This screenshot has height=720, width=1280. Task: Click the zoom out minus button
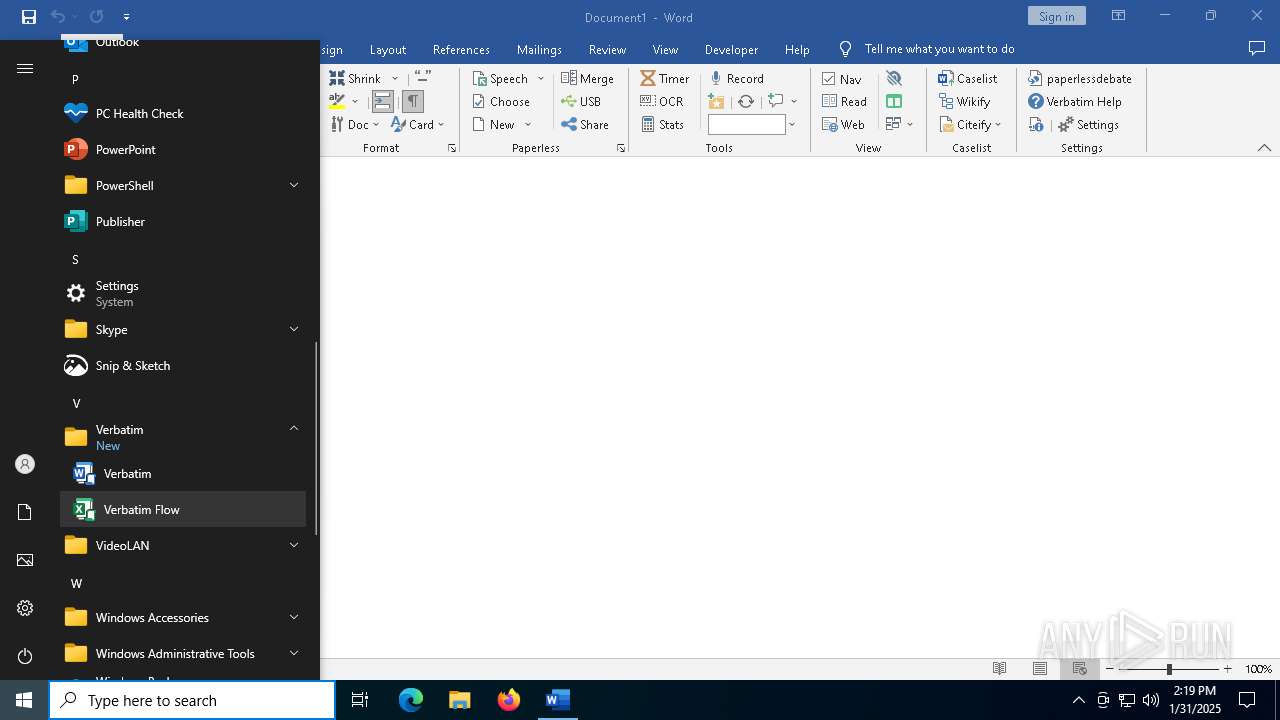click(1110, 669)
